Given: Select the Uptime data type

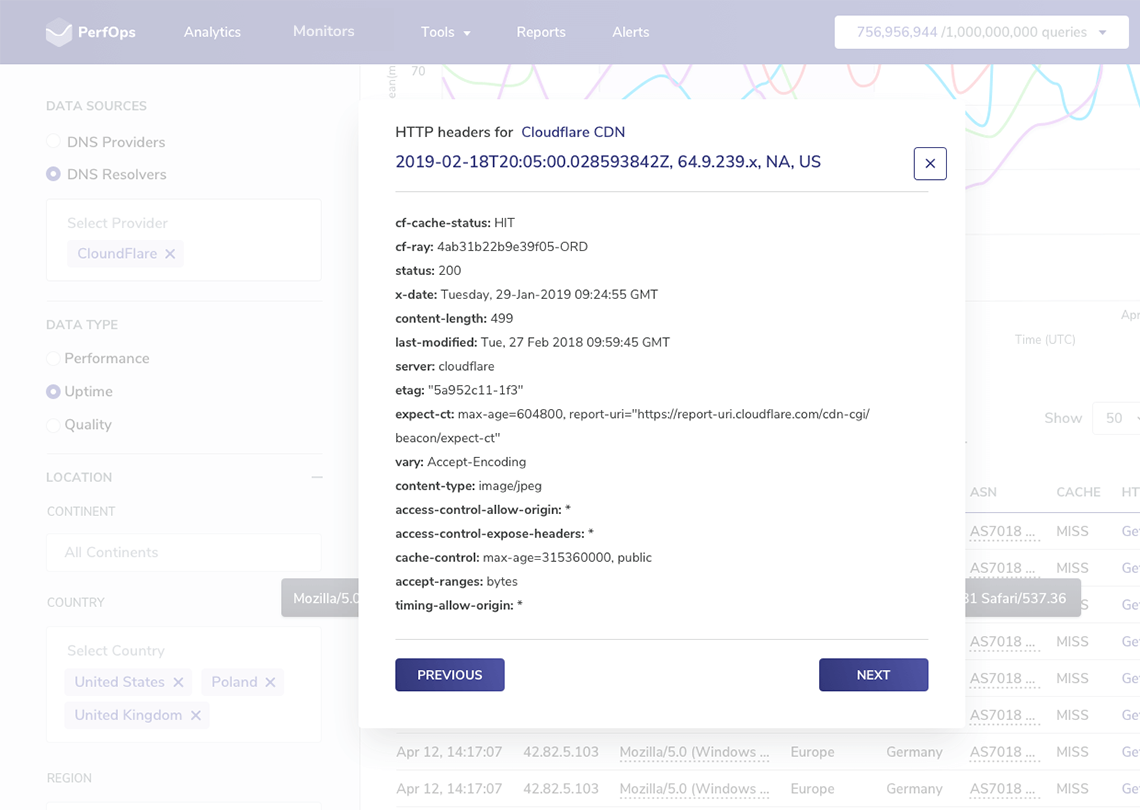Looking at the screenshot, I should click(53, 392).
